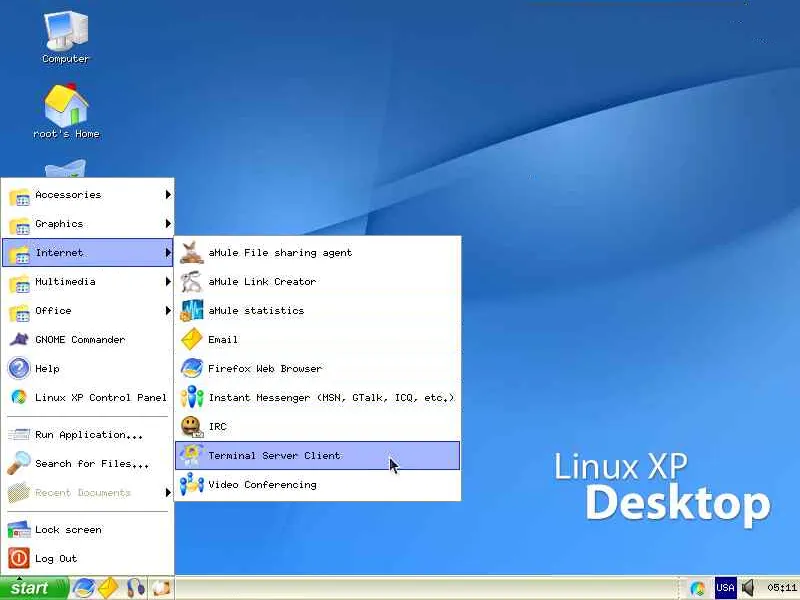800x600 pixels.
Task: Click the Email label in submenu
Action: tap(223, 340)
